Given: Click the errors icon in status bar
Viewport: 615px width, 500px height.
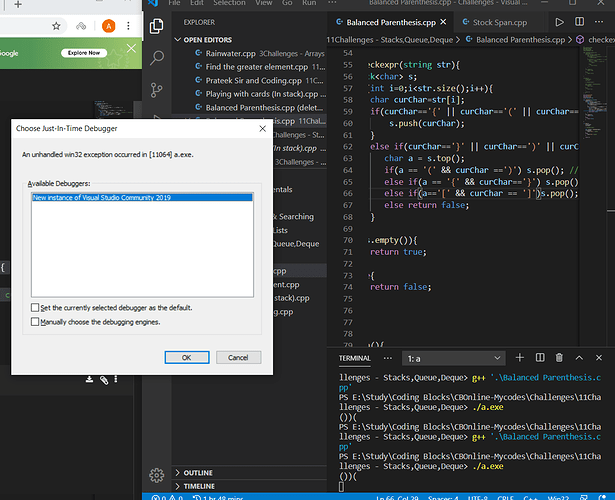Looking at the screenshot, I should 156,498.
